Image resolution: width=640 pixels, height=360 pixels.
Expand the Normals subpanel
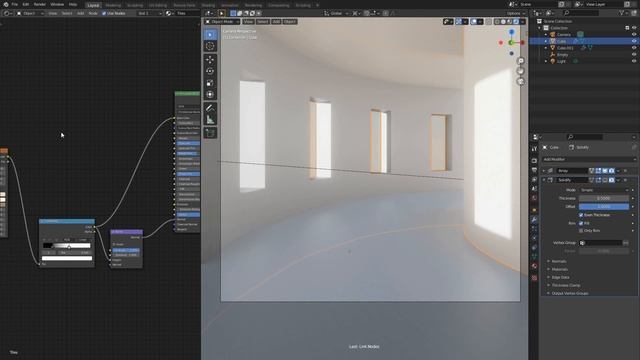(559, 261)
